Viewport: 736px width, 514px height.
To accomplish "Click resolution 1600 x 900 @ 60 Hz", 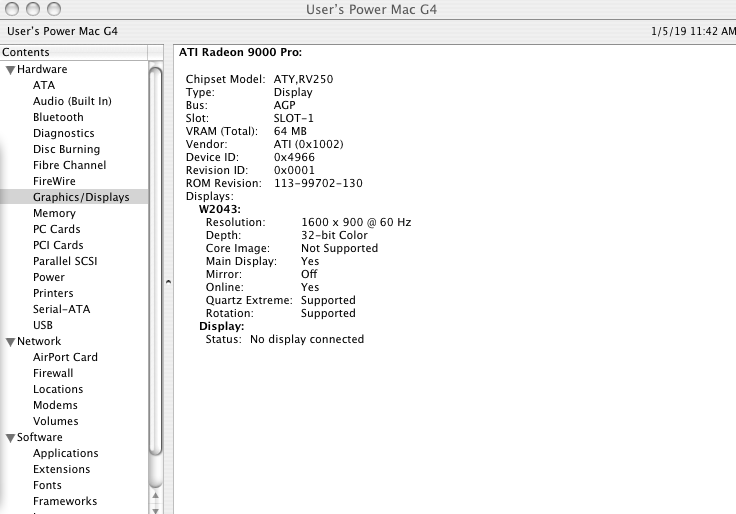I will 356,222.
